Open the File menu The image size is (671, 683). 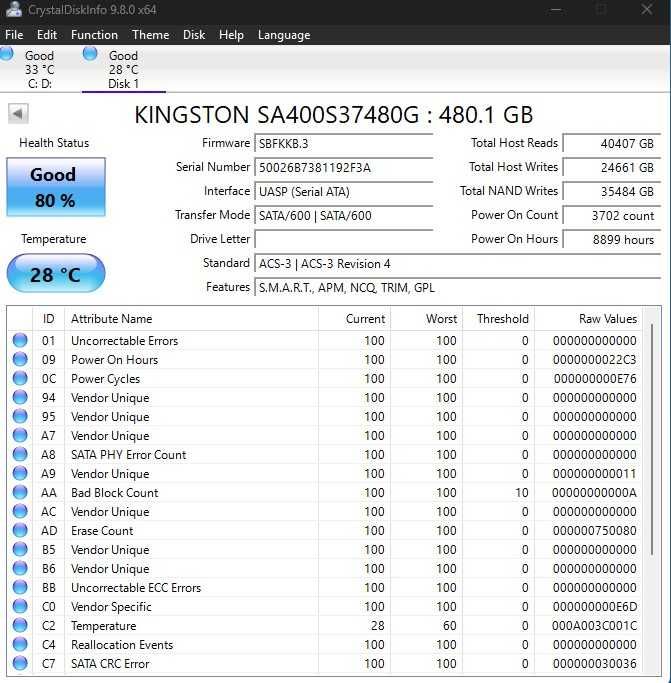tap(14, 35)
